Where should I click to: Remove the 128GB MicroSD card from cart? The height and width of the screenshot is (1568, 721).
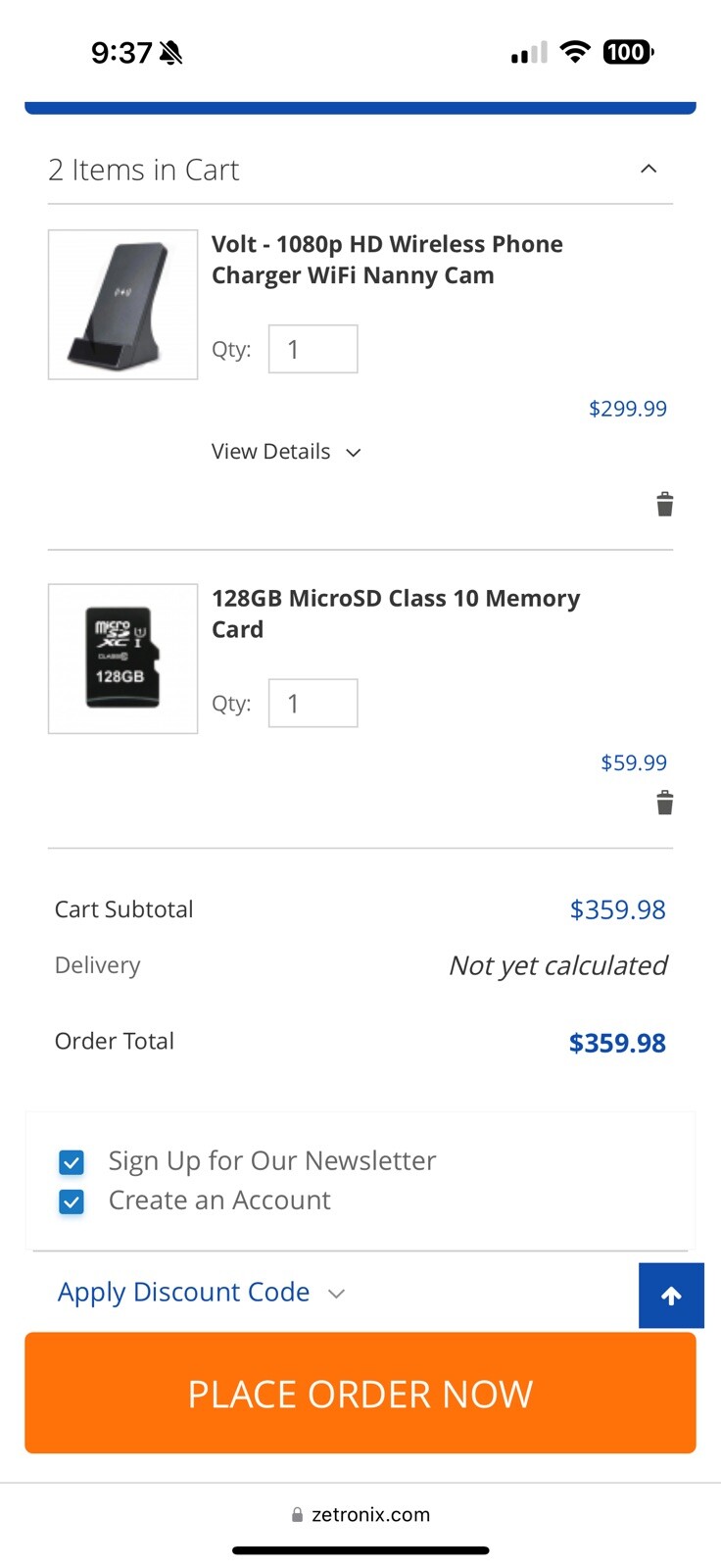[664, 803]
